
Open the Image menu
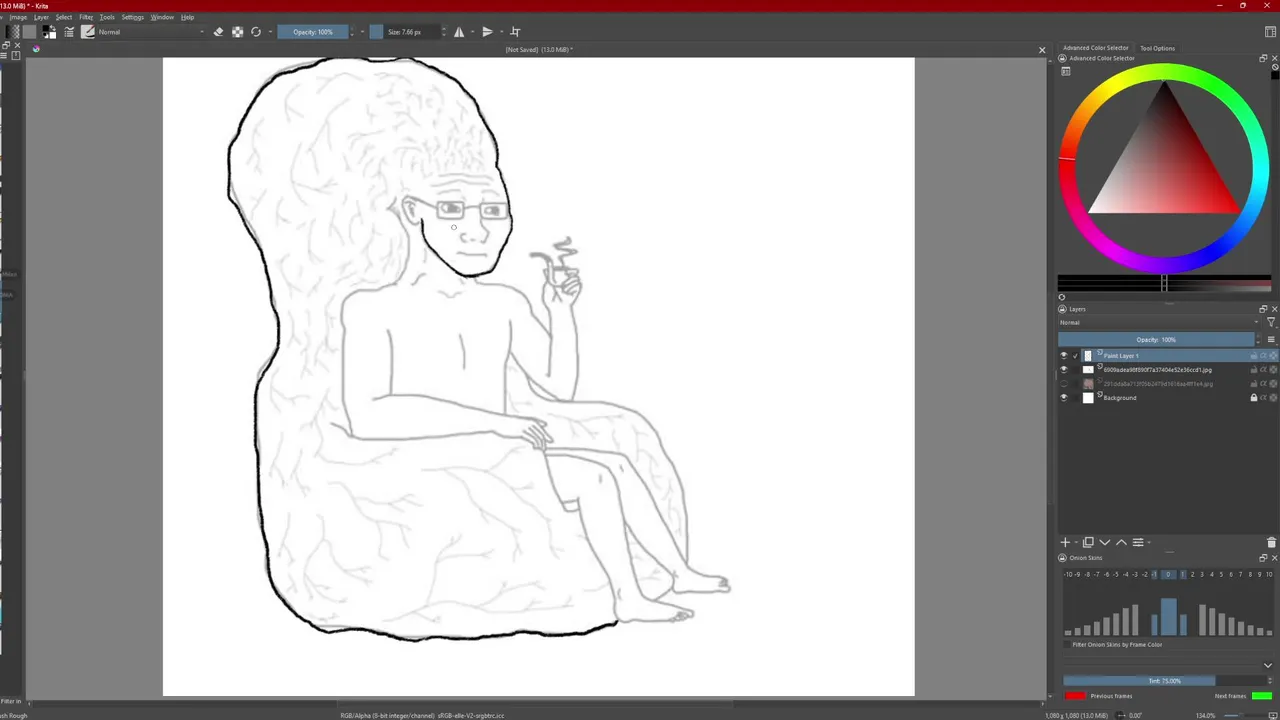pyautogui.click(x=19, y=17)
